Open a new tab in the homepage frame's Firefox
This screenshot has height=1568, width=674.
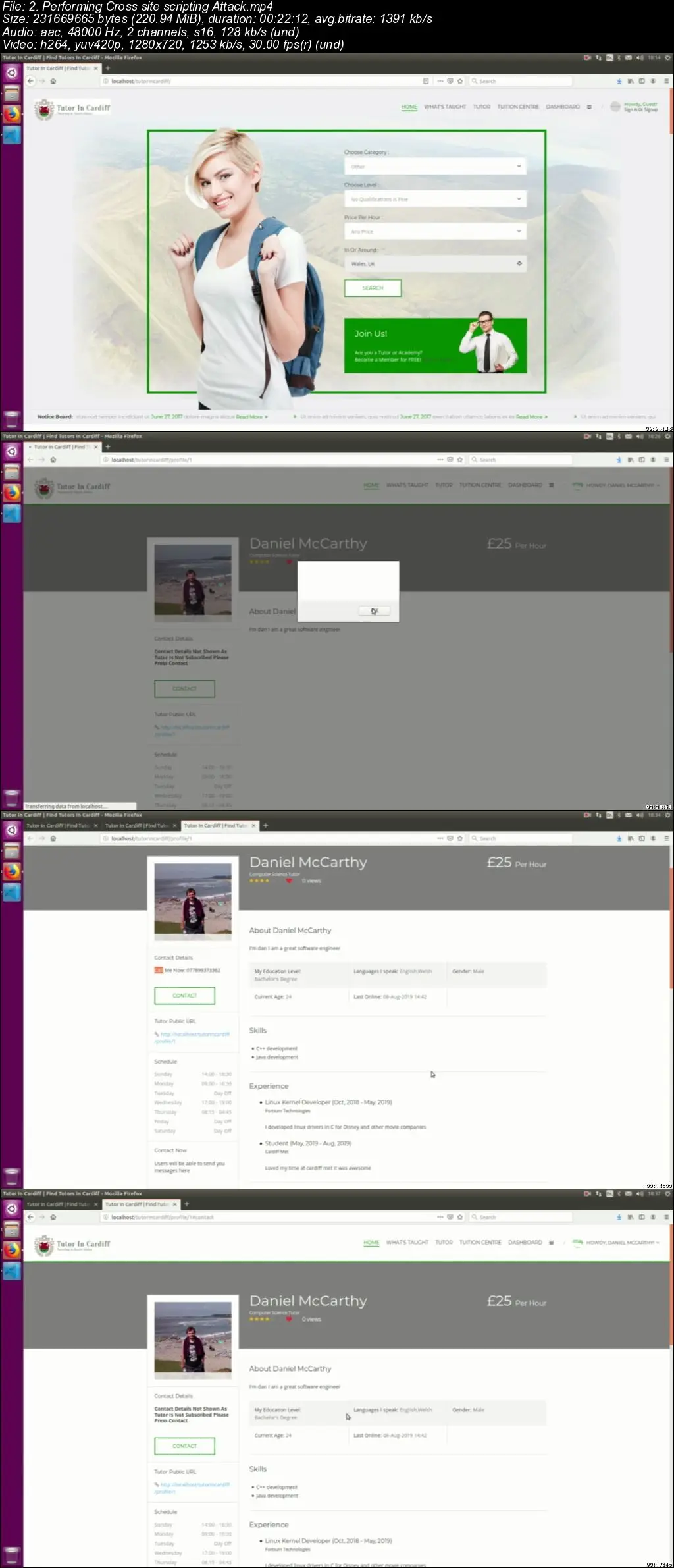coord(108,68)
